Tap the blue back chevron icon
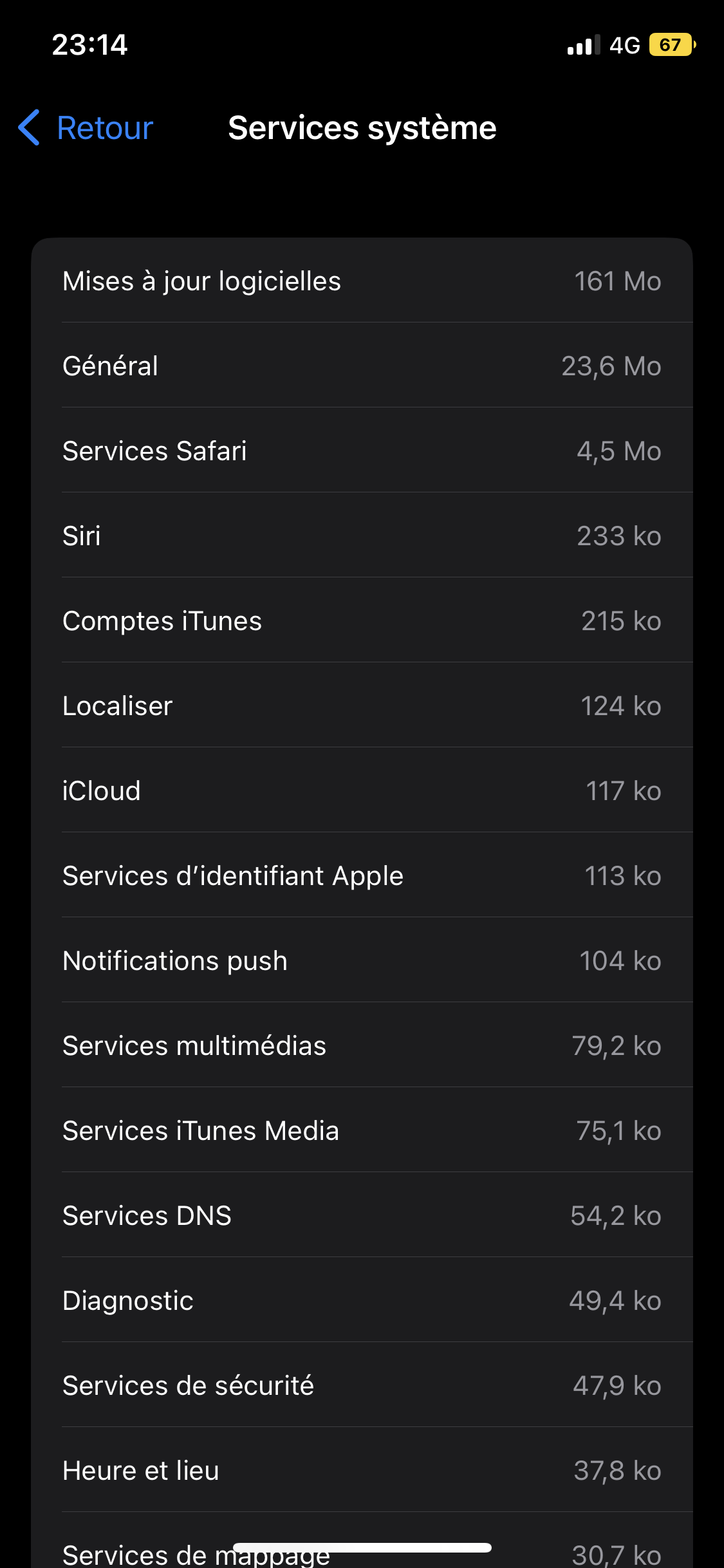This screenshot has height=1568, width=724. coord(30,127)
